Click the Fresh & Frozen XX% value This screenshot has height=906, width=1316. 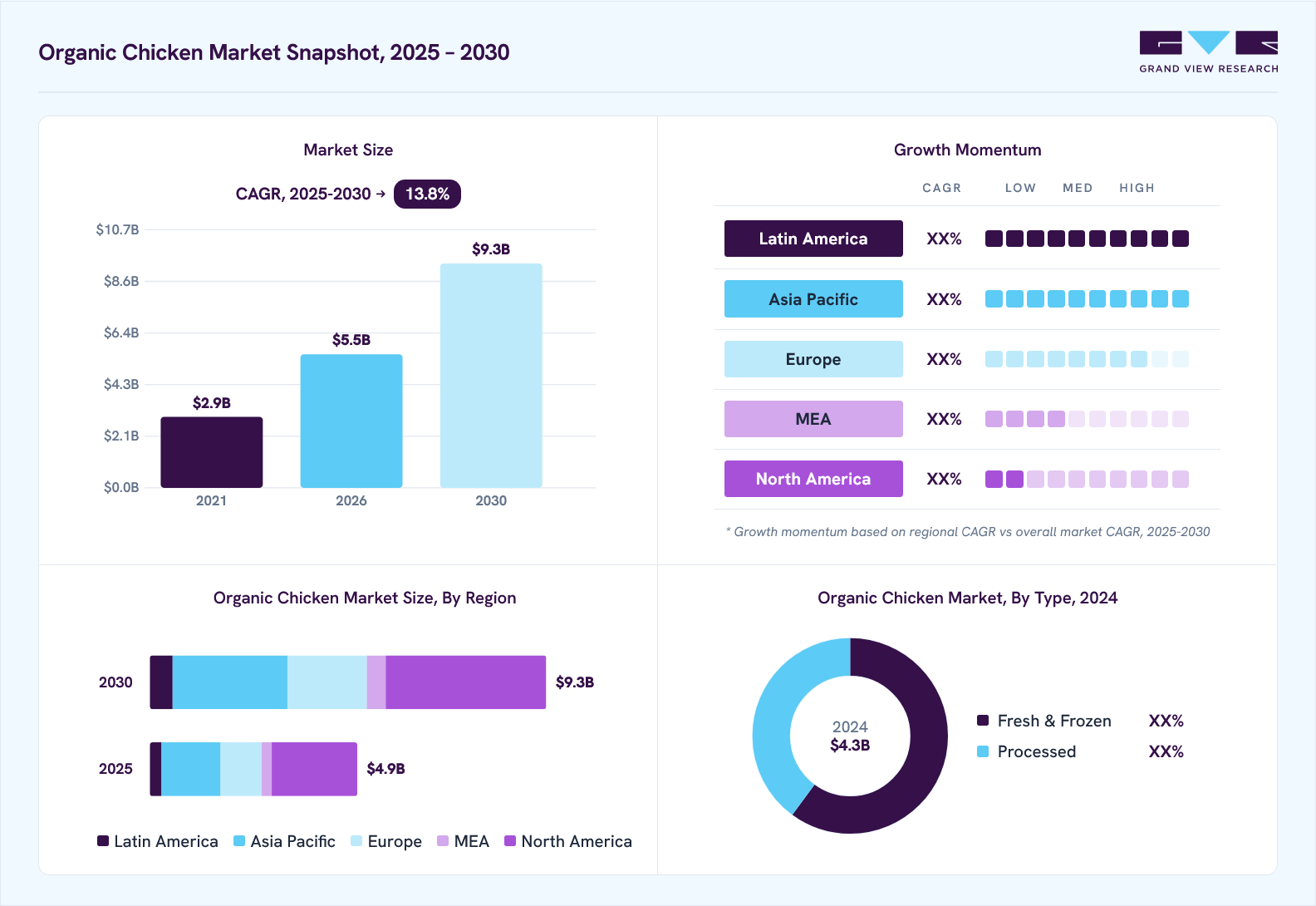1166,721
